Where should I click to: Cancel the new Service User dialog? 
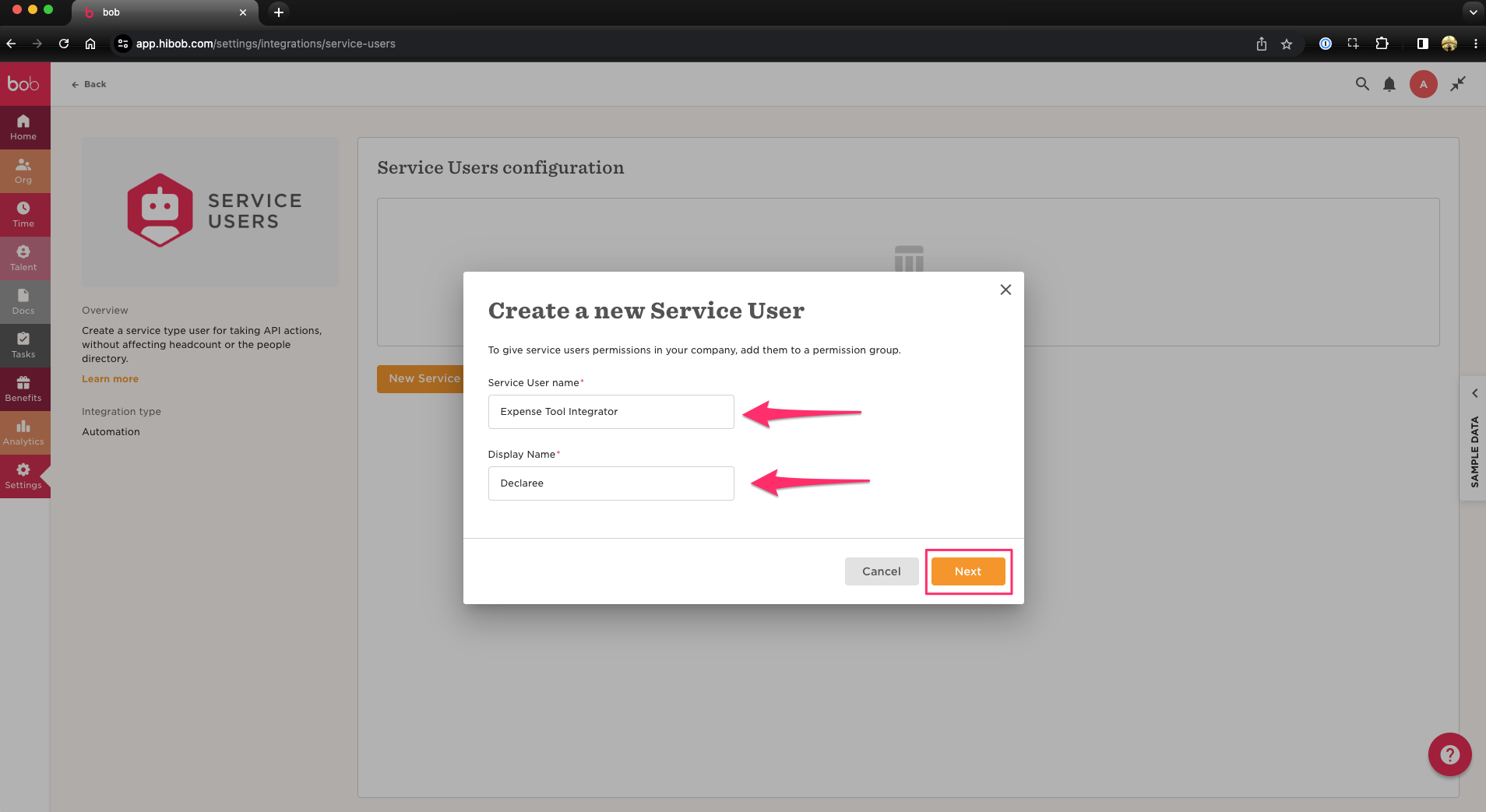point(881,571)
